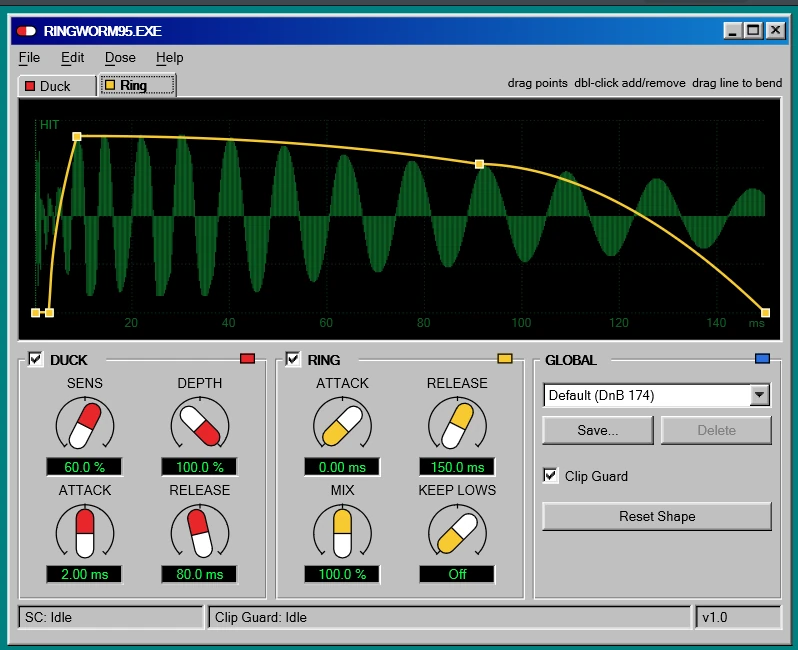Click the GLOBAL section heading

pos(571,360)
